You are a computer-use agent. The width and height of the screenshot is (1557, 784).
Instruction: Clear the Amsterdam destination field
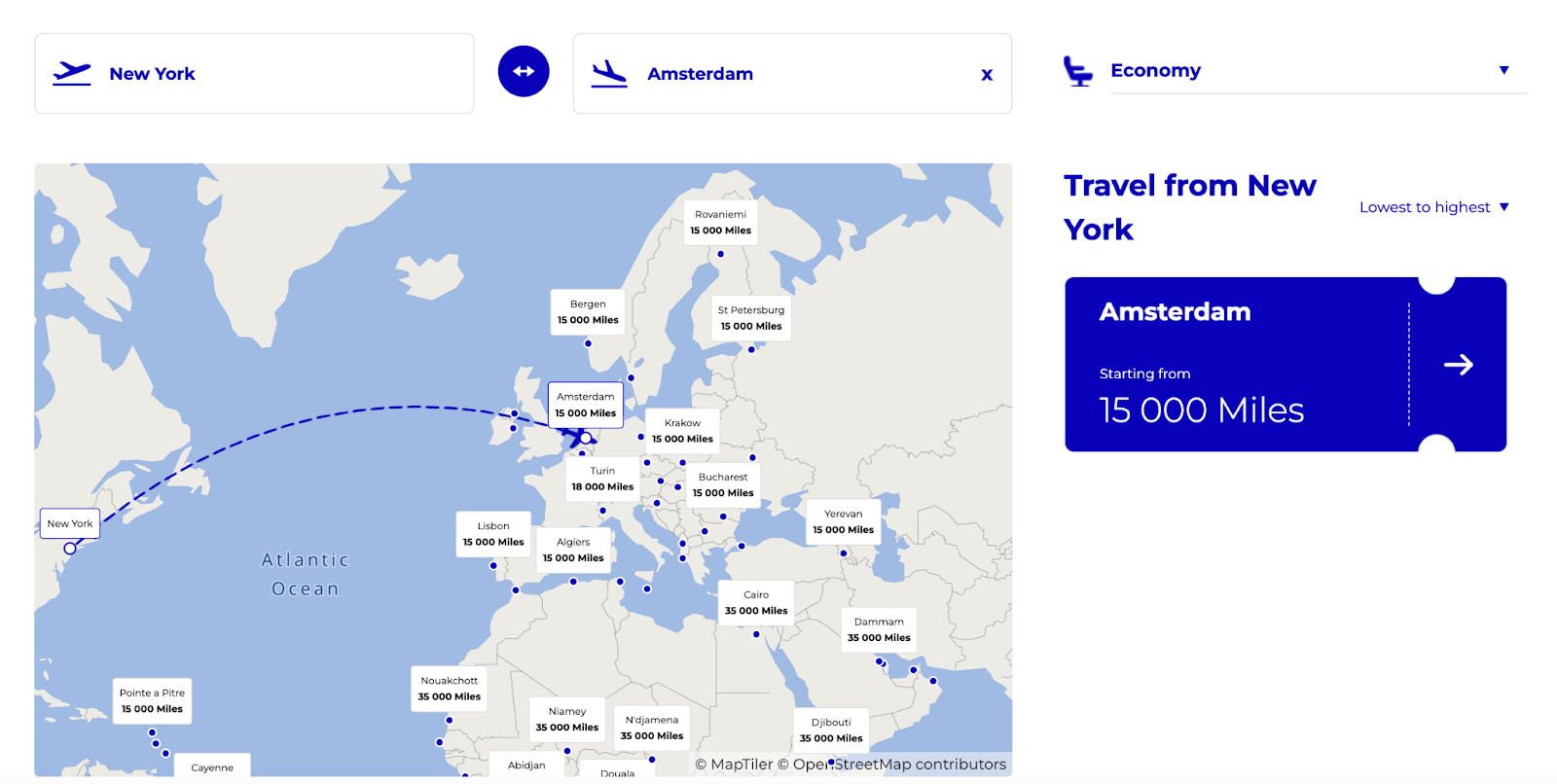tap(987, 75)
